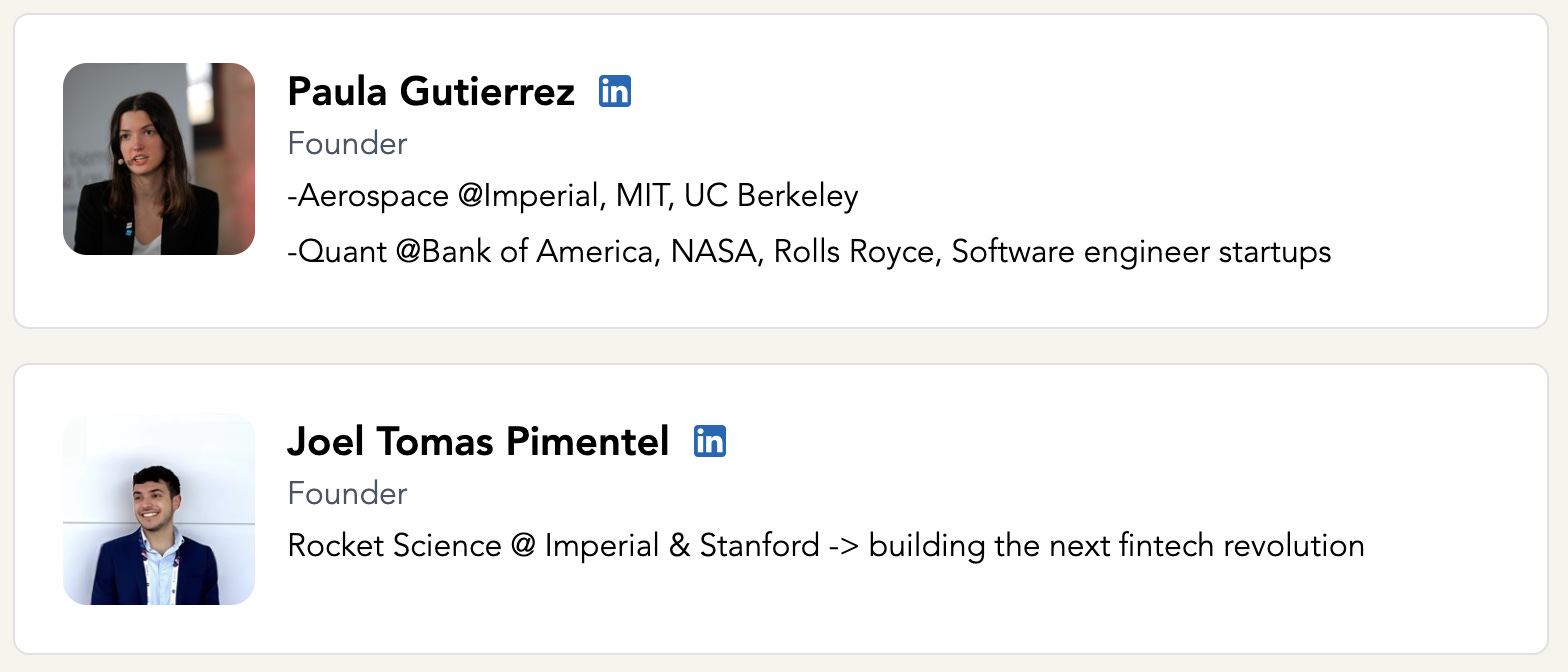
Task: Click Software engineer startups text
Action: (x=1141, y=252)
